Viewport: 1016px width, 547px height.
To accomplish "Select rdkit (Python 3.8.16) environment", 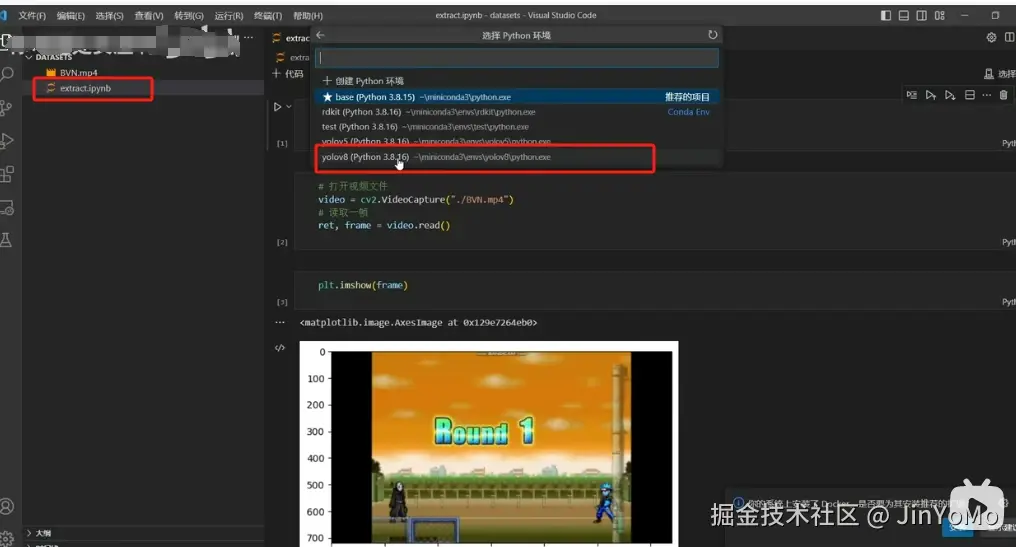I will (x=516, y=111).
